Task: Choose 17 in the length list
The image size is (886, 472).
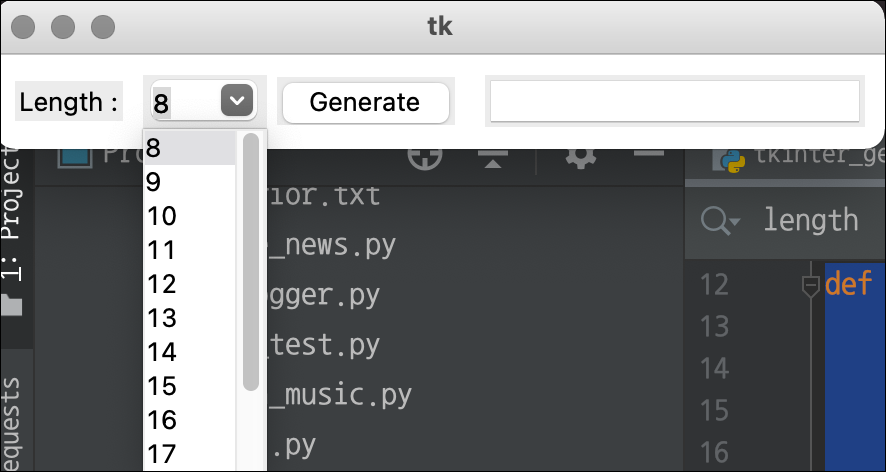Action: point(189,453)
